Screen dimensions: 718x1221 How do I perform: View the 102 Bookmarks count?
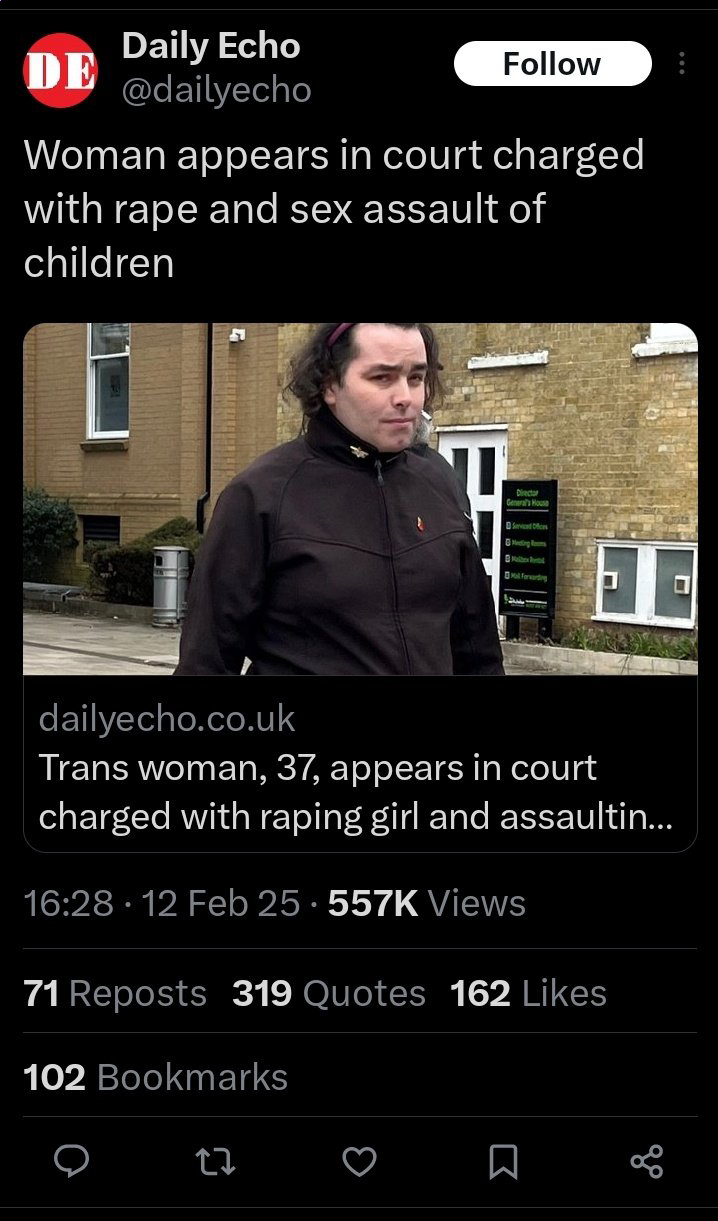pyautogui.click(x=155, y=1077)
